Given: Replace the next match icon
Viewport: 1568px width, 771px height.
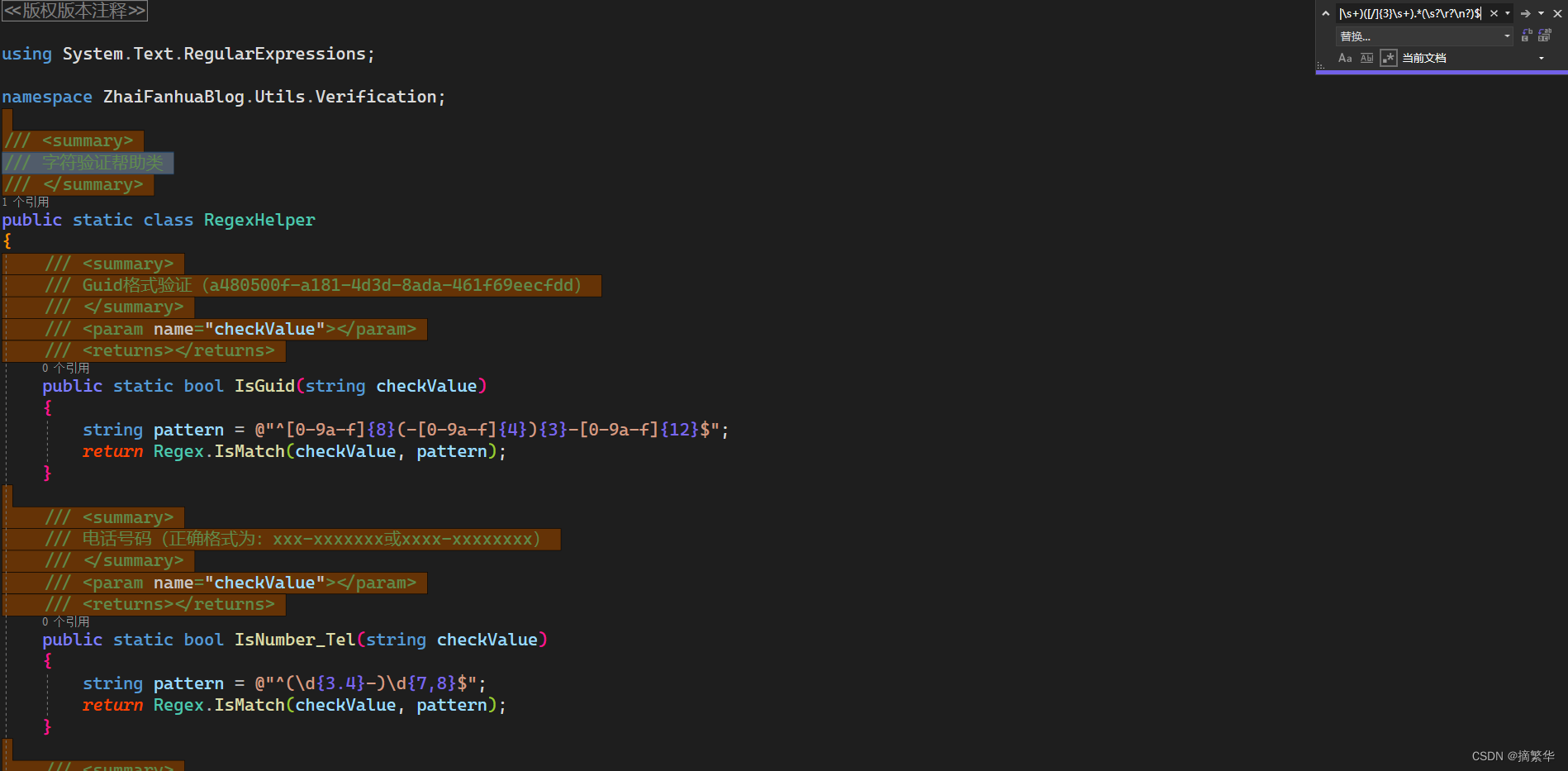Looking at the screenshot, I should pyautogui.click(x=1527, y=36).
